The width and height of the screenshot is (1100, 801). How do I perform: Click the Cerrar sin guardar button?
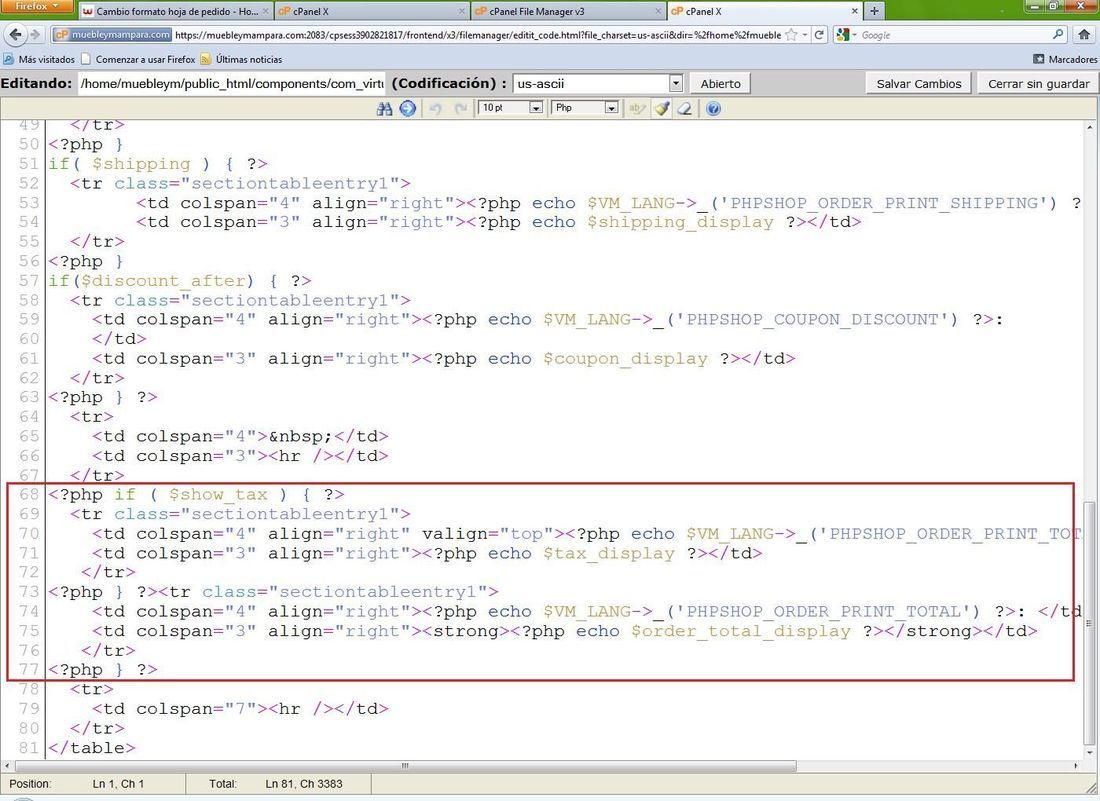tap(1038, 83)
